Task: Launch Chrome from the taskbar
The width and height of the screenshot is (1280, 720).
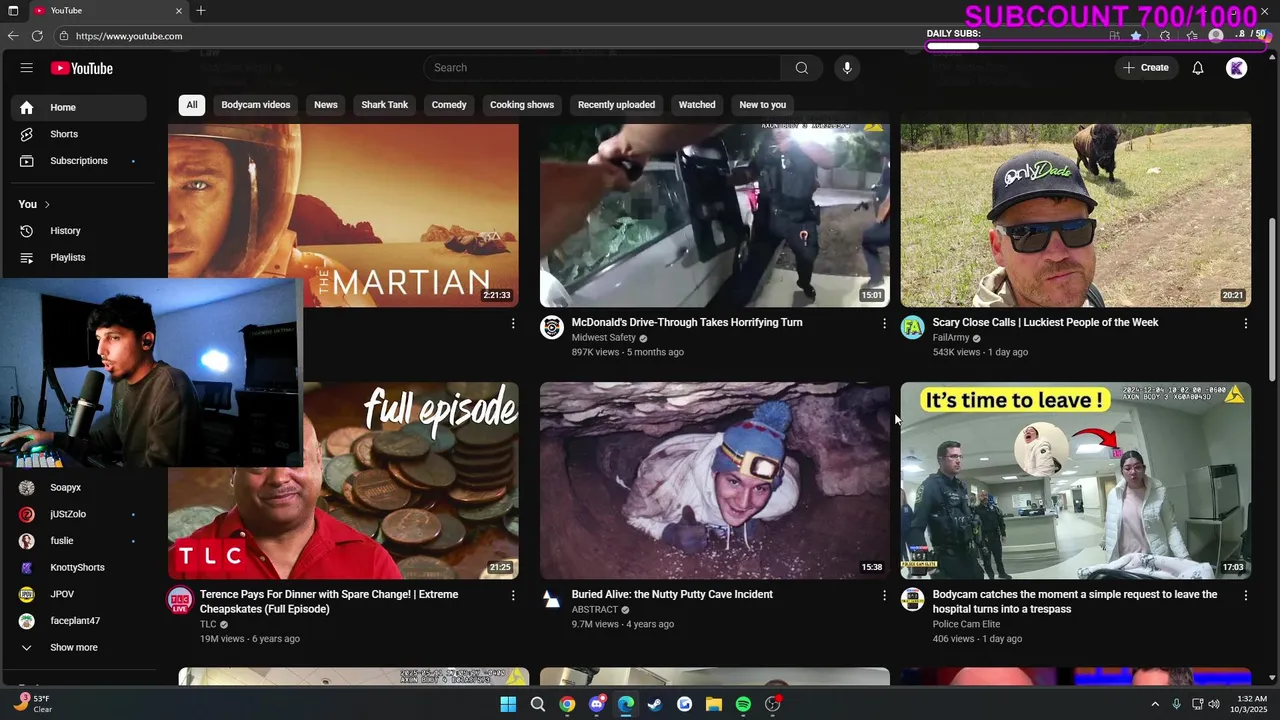Action: point(567,704)
